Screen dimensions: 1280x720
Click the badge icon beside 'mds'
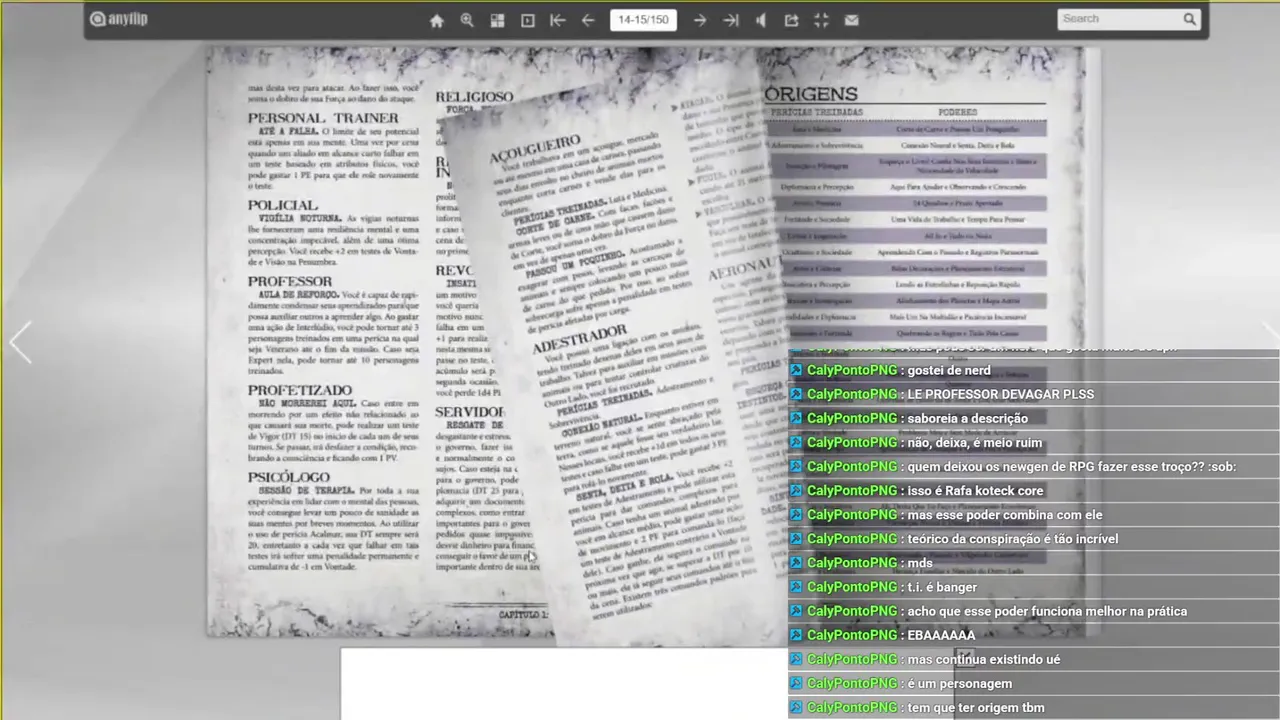point(796,562)
